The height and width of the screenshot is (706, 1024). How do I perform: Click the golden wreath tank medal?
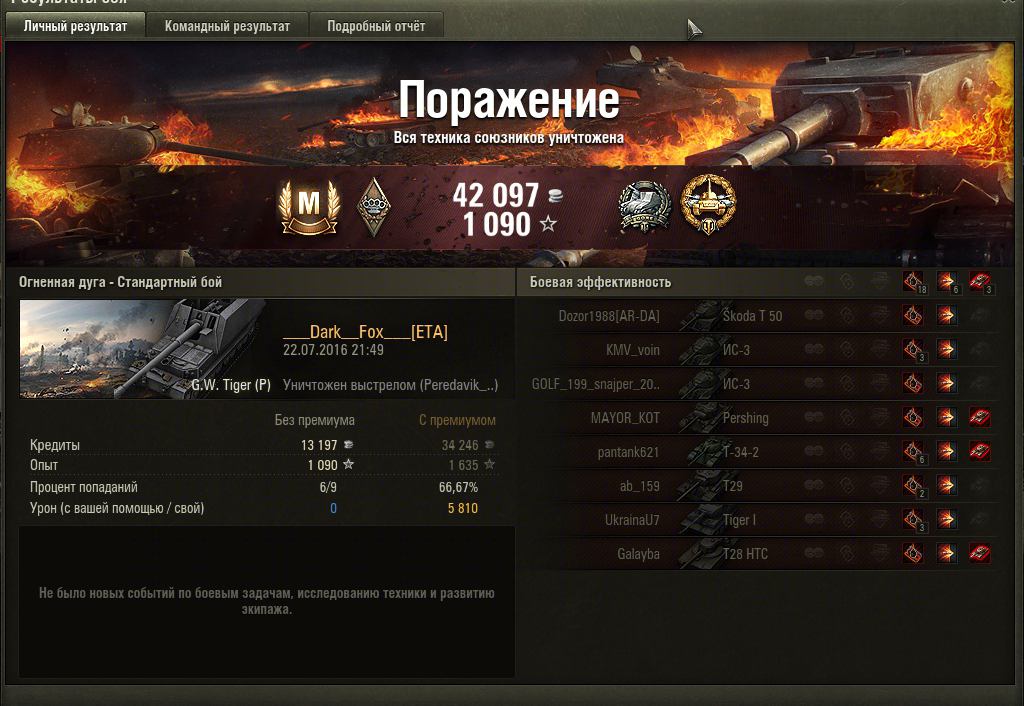point(709,204)
